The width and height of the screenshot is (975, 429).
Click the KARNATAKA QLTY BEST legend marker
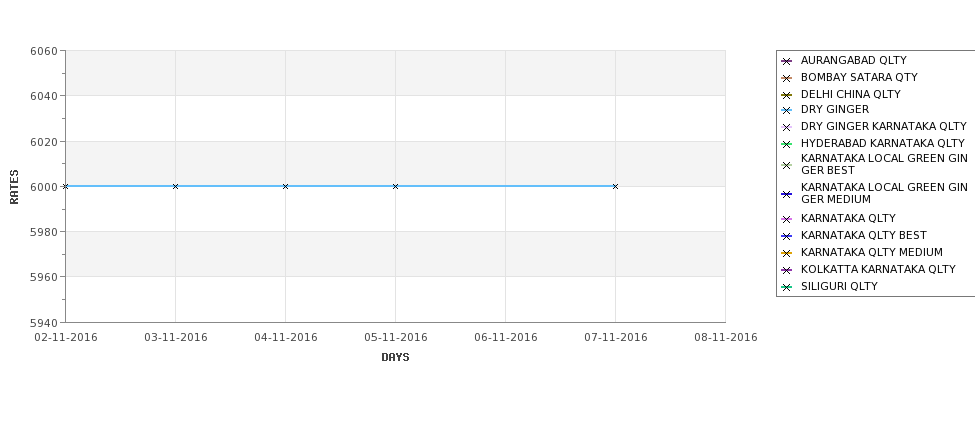[x=787, y=236]
